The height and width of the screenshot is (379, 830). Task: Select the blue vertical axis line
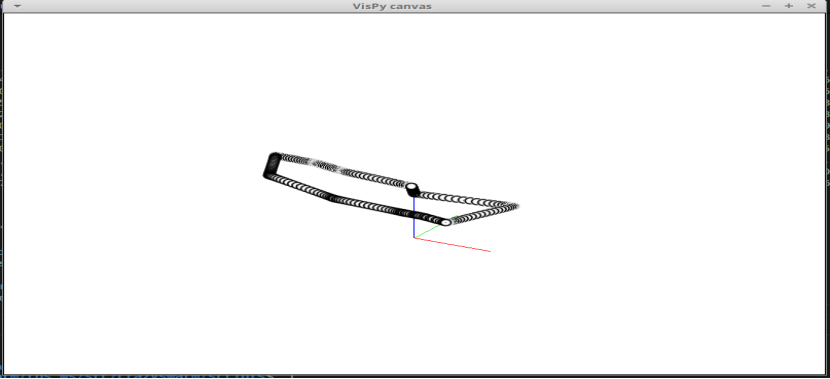(413, 218)
